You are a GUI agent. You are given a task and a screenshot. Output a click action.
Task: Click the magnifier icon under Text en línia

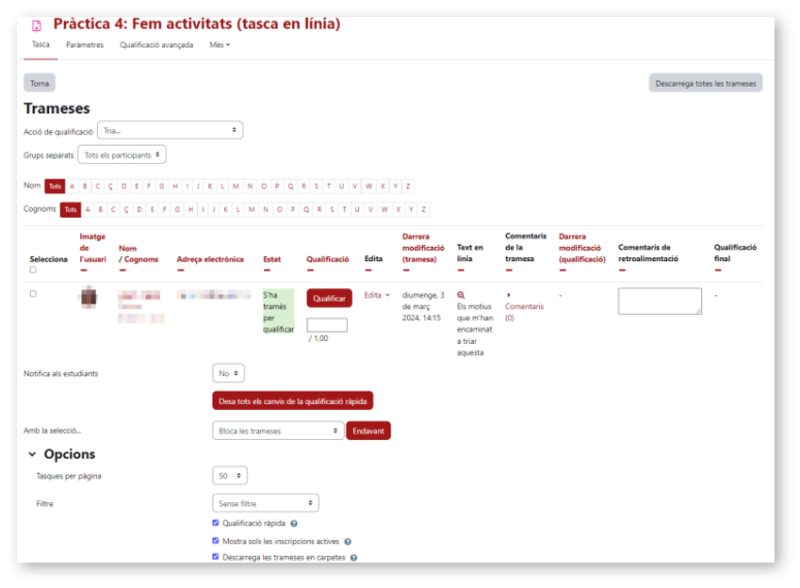(461, 296)
